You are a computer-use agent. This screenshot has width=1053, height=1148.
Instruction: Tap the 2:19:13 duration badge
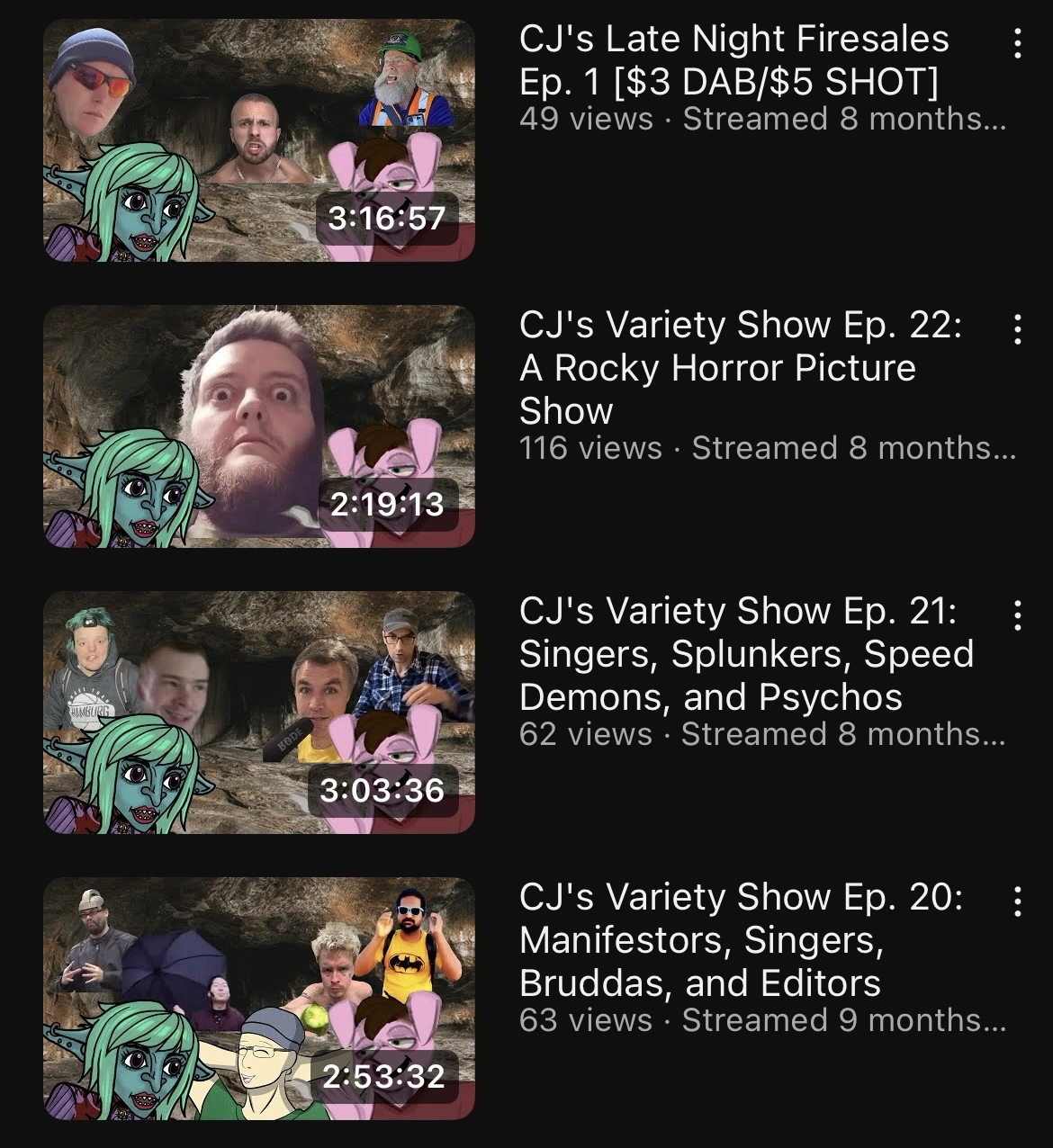click(387, 504)
